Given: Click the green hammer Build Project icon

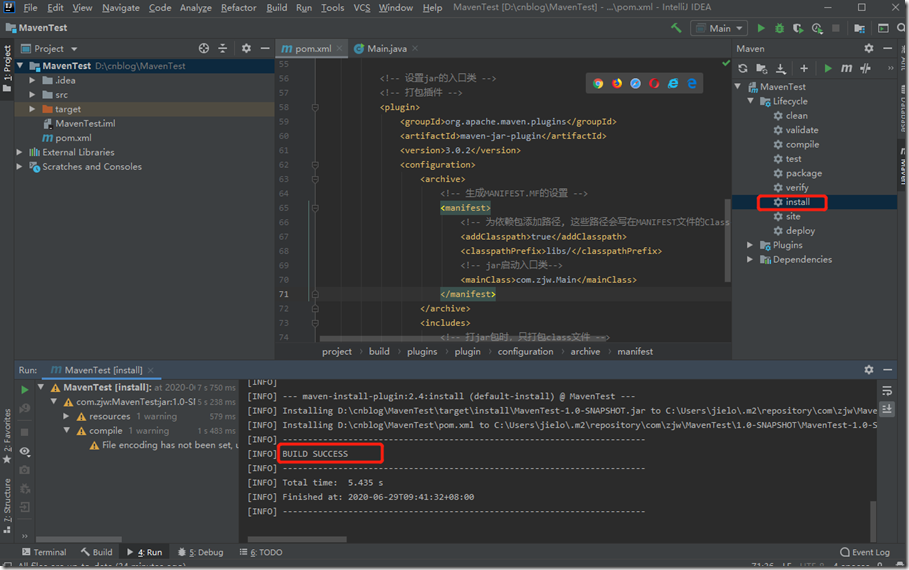Looking at the screenshot, I should (676, 28).
